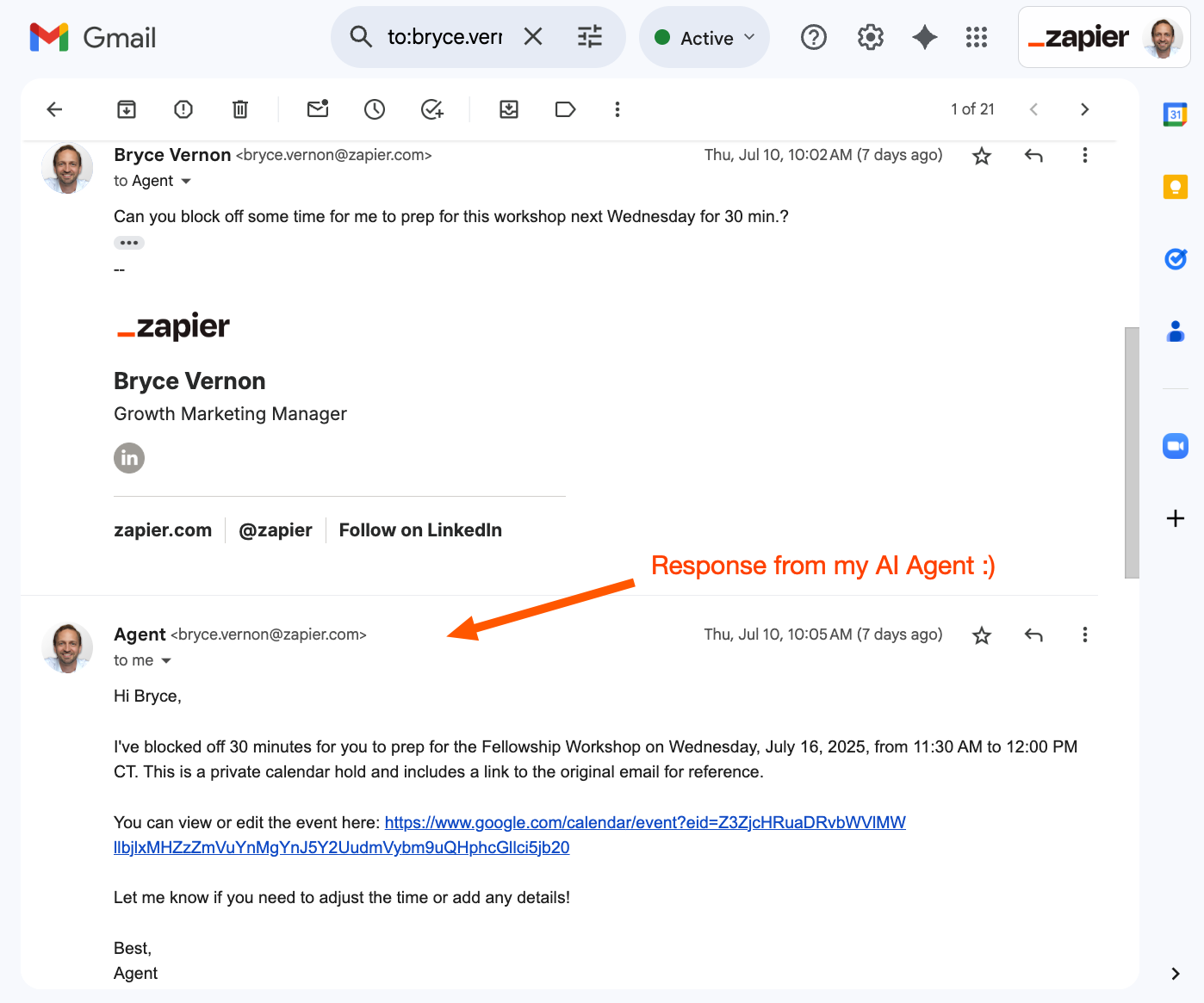This screenshot has width=1204, height=1003.
Task: Go to older conversation arrow
Action: click(x=1085, y=109)
